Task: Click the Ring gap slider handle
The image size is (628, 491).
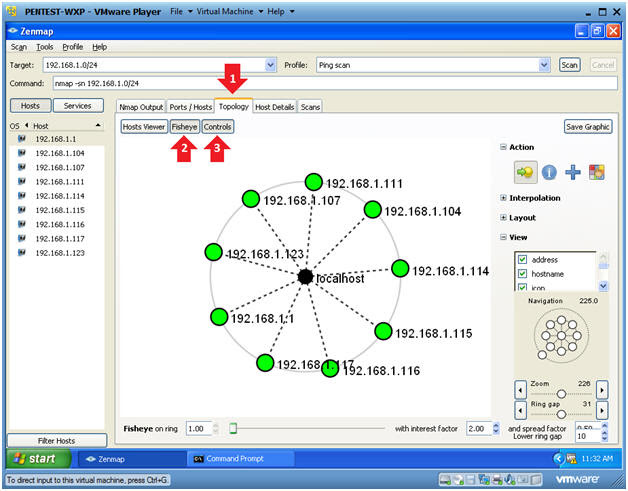Action: [561, 414]
